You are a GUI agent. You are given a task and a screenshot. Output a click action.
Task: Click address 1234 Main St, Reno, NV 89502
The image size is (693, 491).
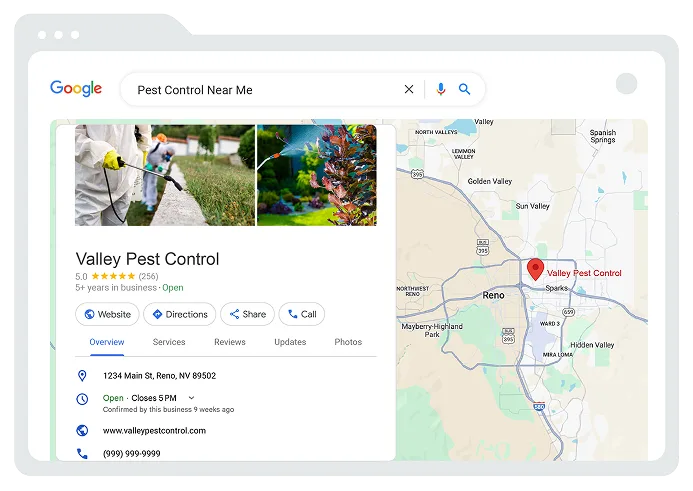[160, 376]
